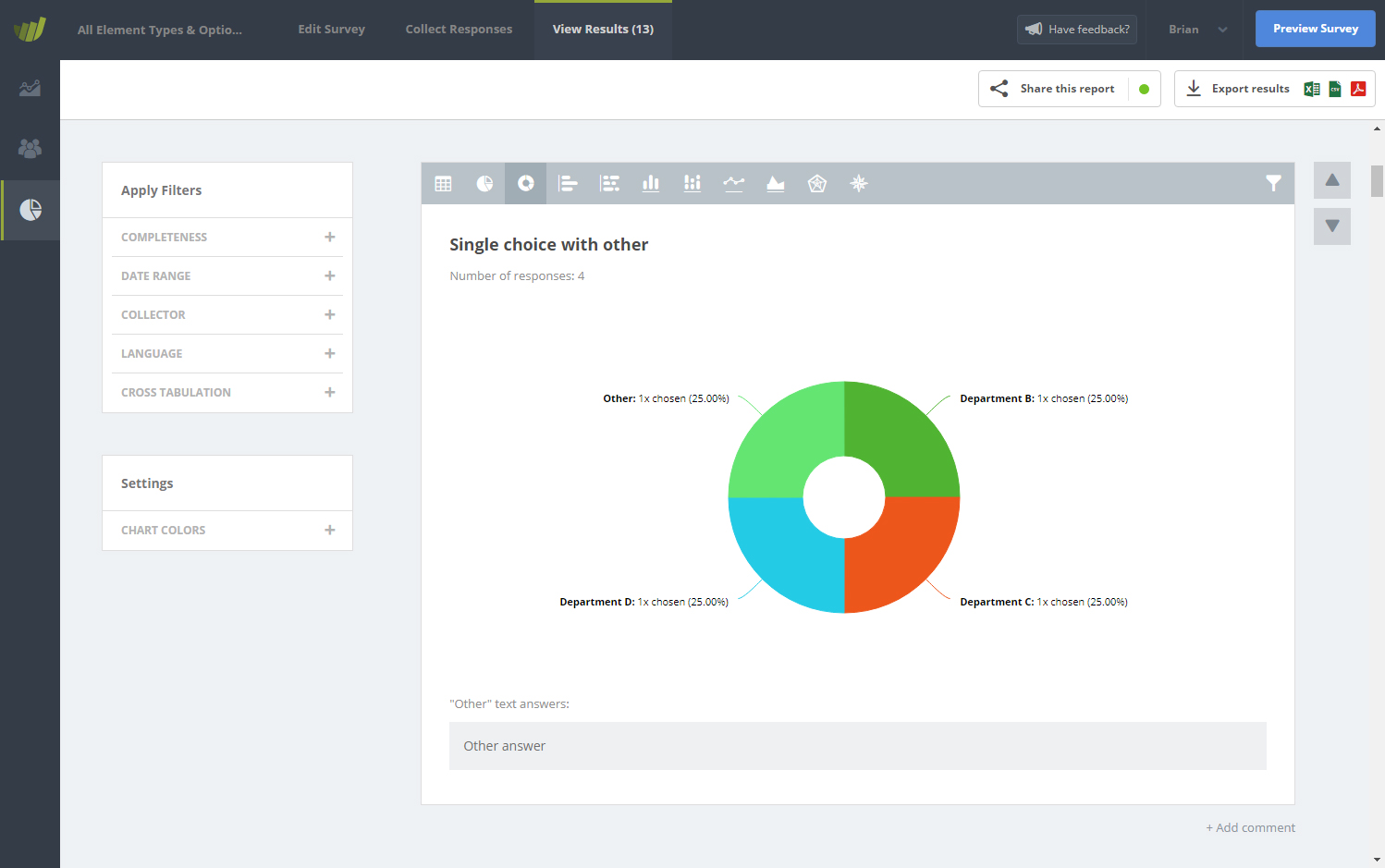Select the donut chart view icon
Image resolution: width=1385 pixels, height=868 pixels.
[526, 183]
